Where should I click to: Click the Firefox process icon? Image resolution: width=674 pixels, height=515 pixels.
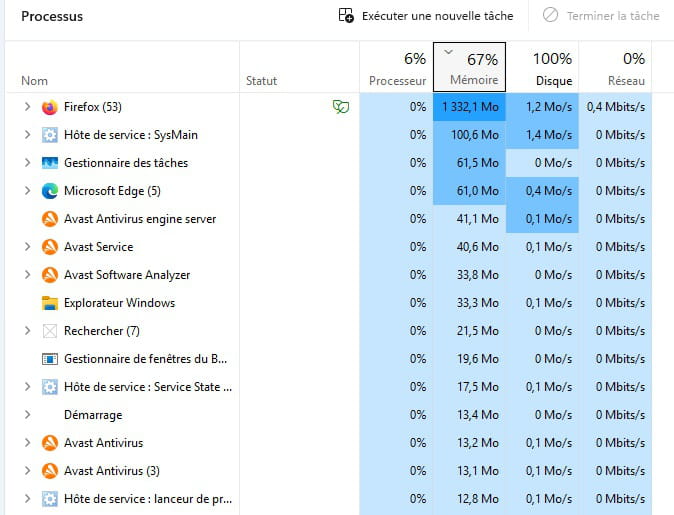point(50,107)
